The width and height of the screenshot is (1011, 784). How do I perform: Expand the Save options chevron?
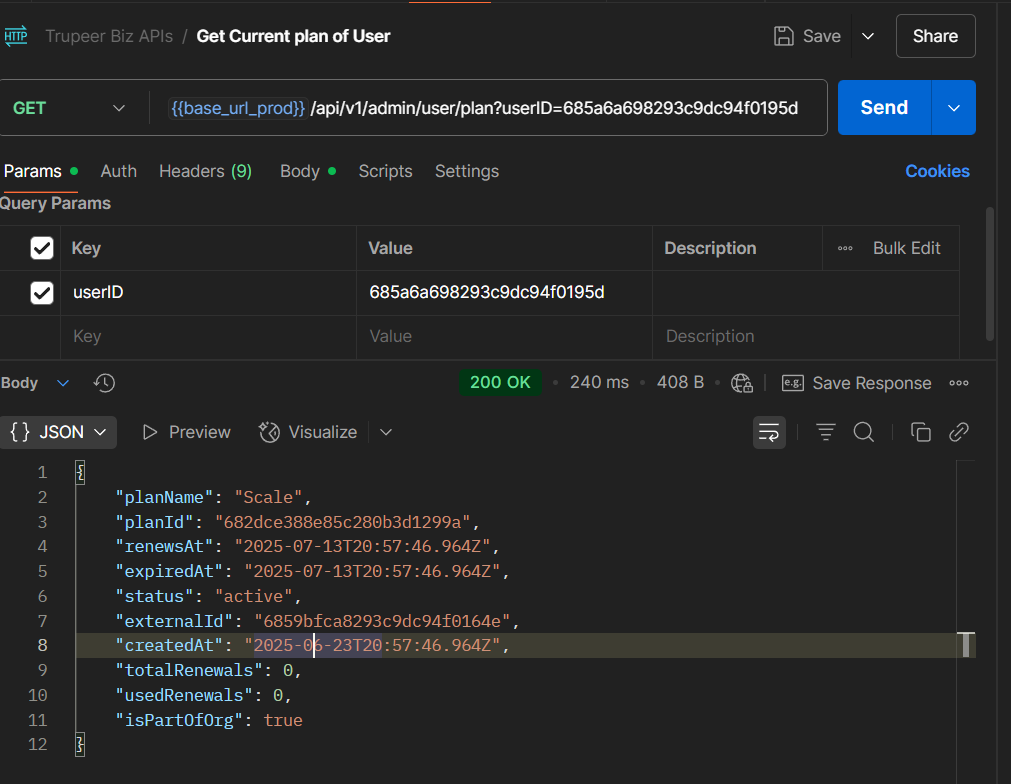(x=868, y=36)
